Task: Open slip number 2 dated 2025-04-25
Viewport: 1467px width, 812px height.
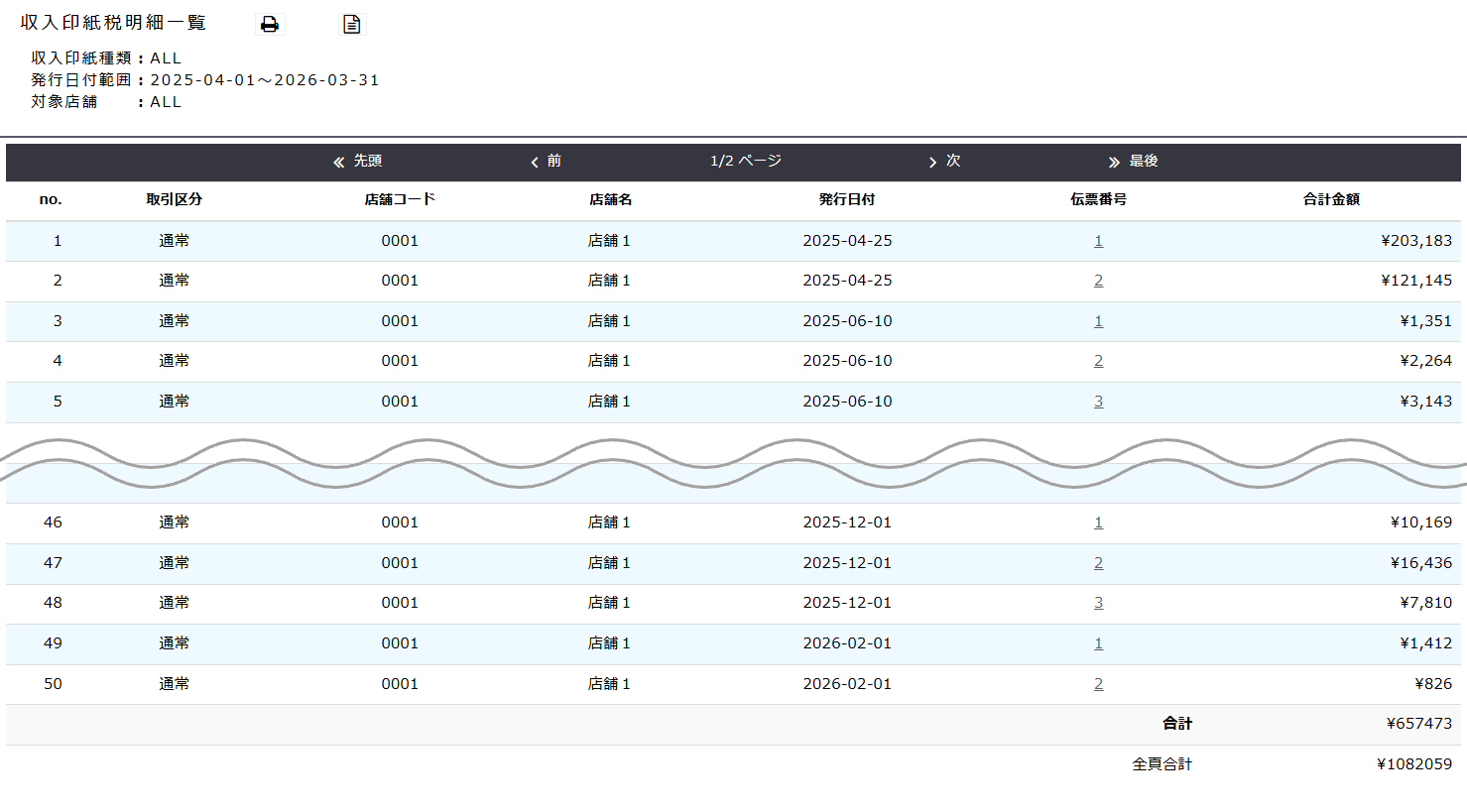Action: pos(1098,281)
